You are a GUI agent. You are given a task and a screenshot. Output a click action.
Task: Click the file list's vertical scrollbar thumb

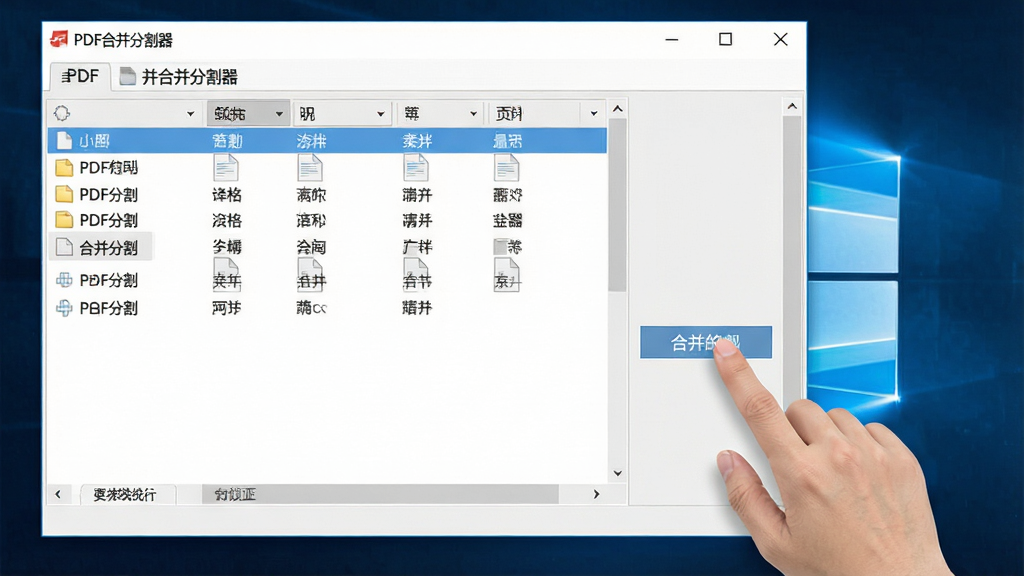click(x=618, y=206)
